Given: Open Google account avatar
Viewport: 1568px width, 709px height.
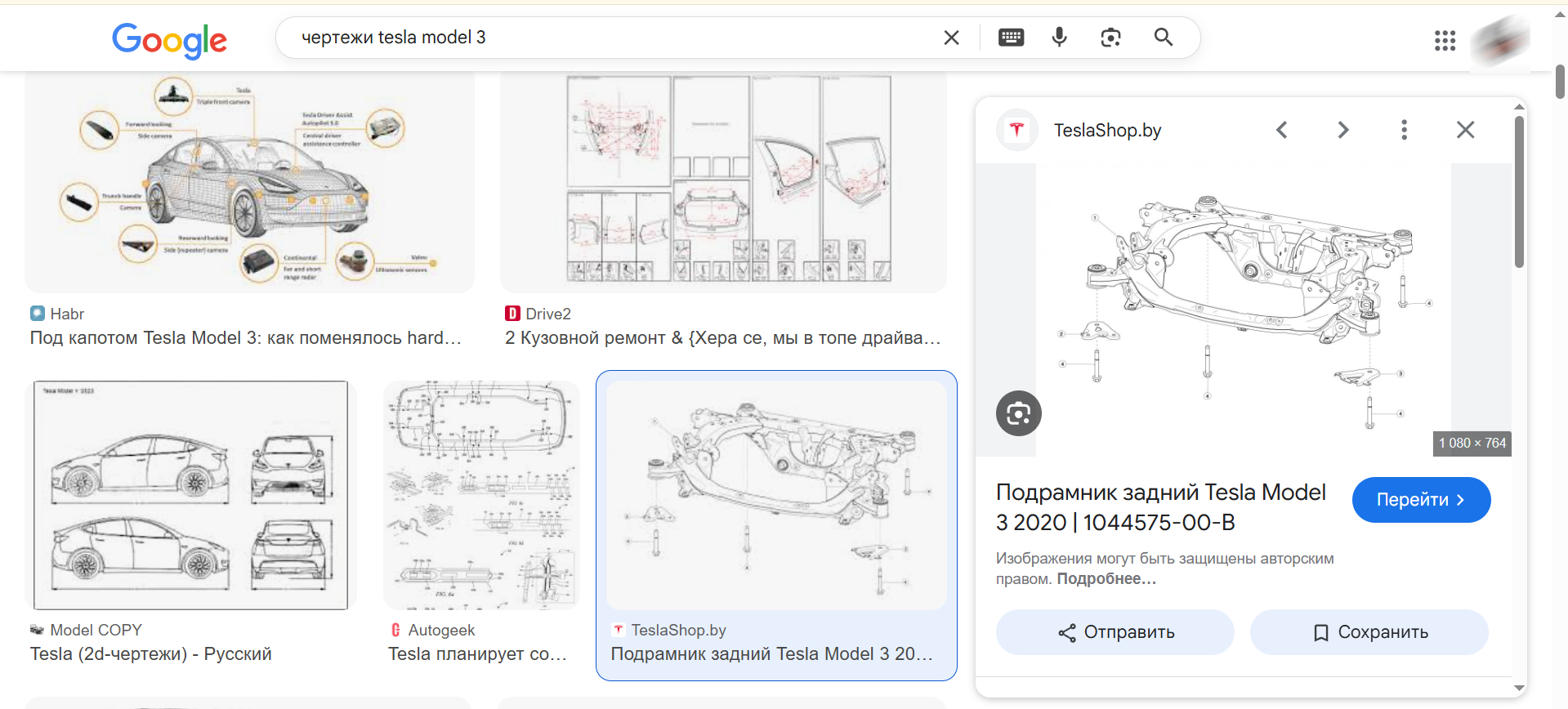Looking at the screenshot, I should (x=1500, y=41).
